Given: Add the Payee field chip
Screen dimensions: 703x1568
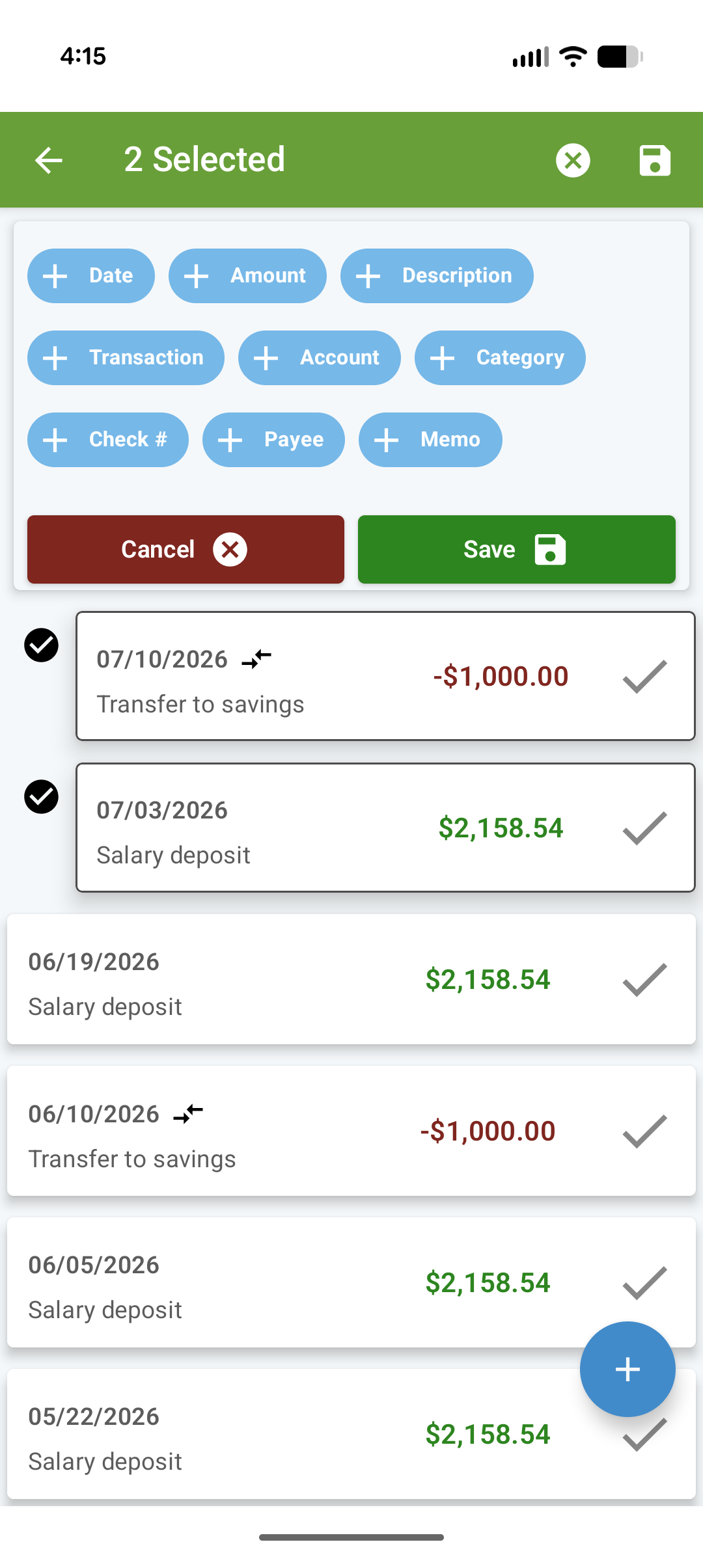Looking at the screenshot, I should coord(273,440).
